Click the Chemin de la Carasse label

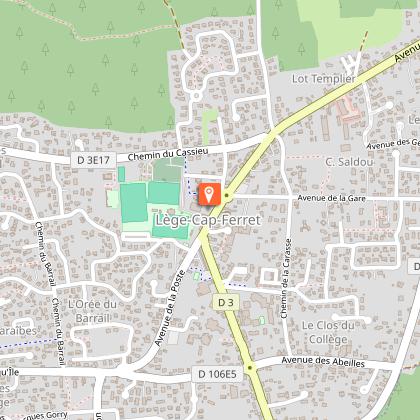tap(286, 279)
